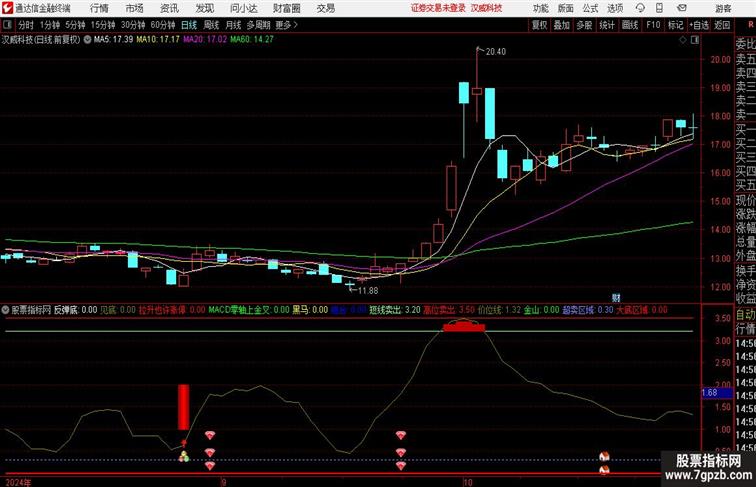
Task: Open the 交易 menu
Action: coord(325,8)
